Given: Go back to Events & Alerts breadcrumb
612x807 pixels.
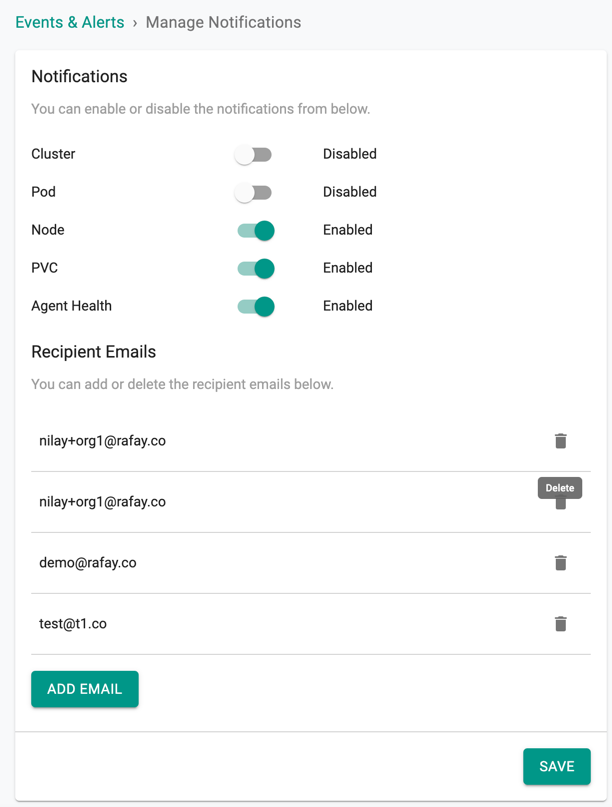Looking at the screenshot, I should [69, 22].
